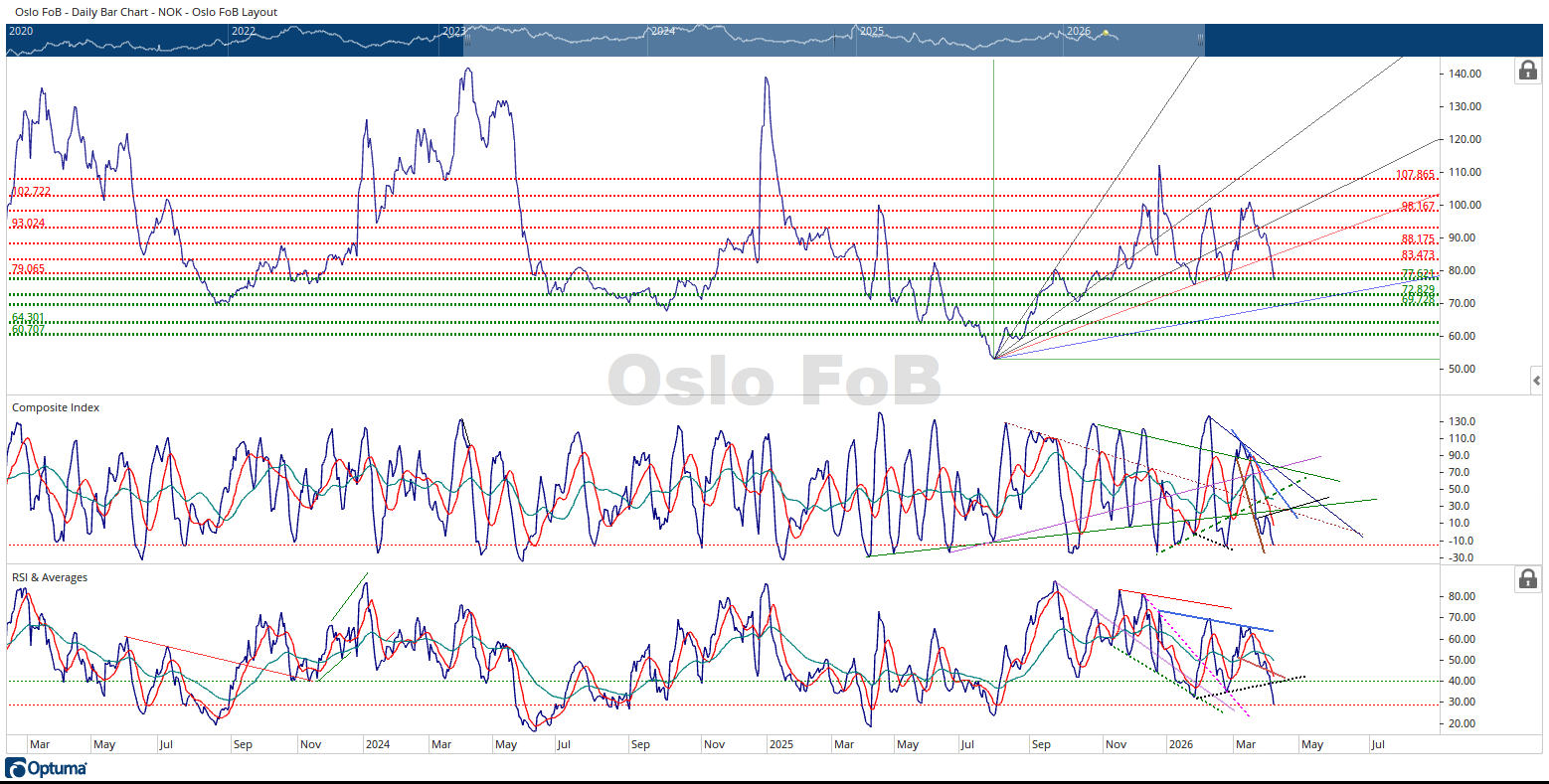Click the Oslo FoB watermark on the chart
Screen dimensions: 1549x784
coord(774,381)
